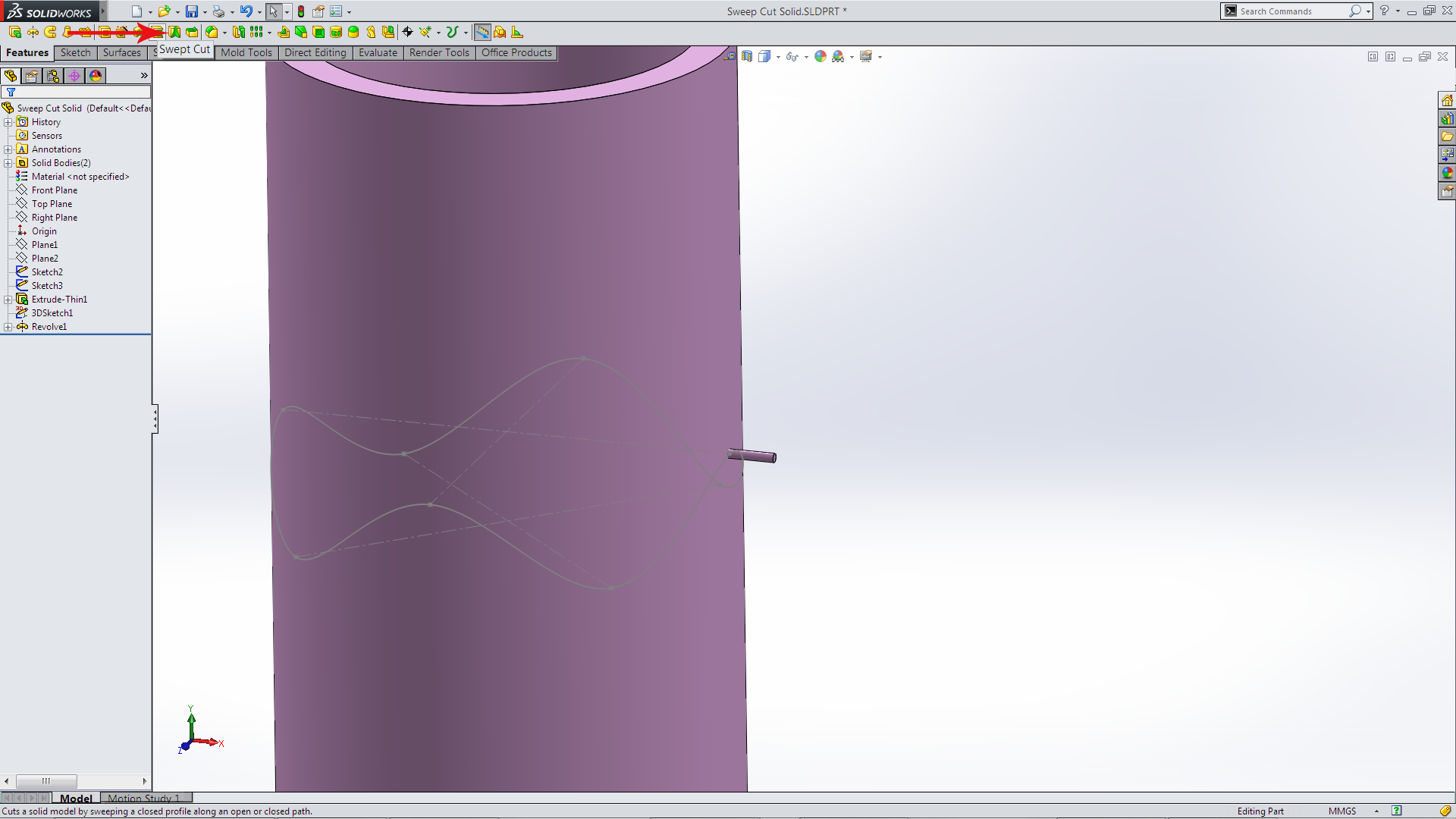Open DimXpertManager crosshair tab icon
The width and height of the screenshot is (1456, 819).
point(74,76)
